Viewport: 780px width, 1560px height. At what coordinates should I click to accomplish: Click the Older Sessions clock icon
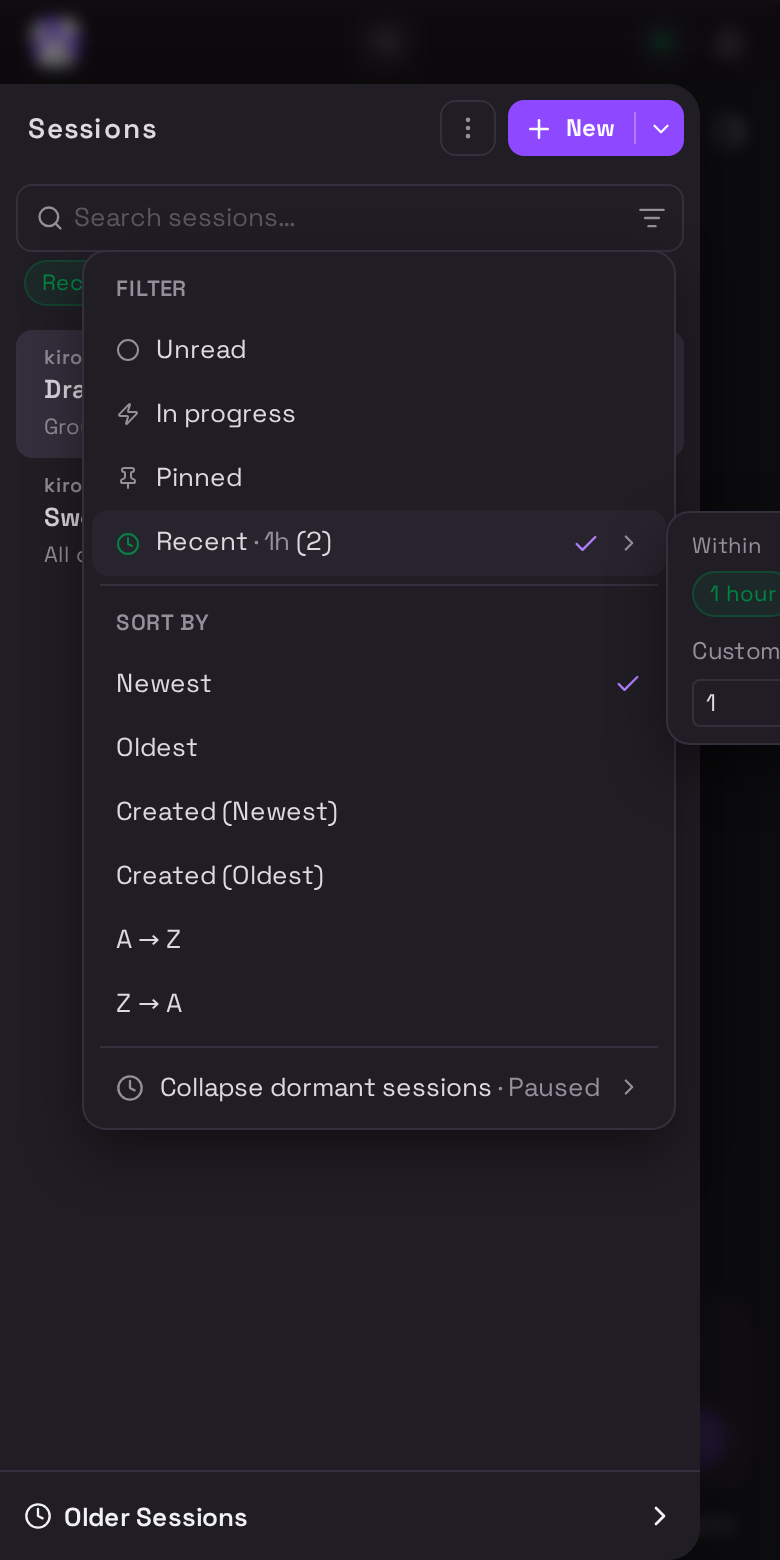38,1516
